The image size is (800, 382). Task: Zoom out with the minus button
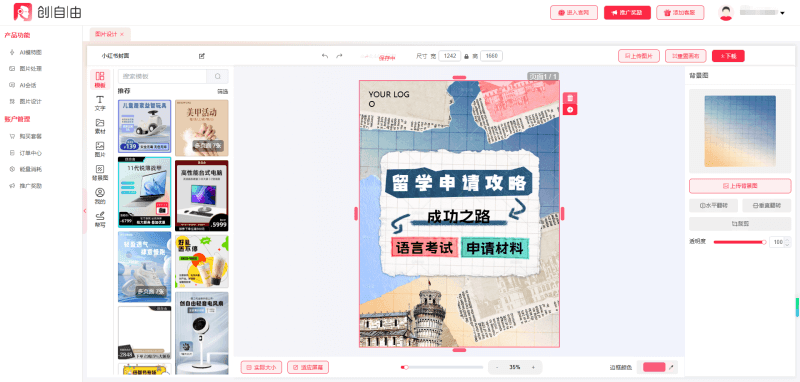[x=497, y=367]
